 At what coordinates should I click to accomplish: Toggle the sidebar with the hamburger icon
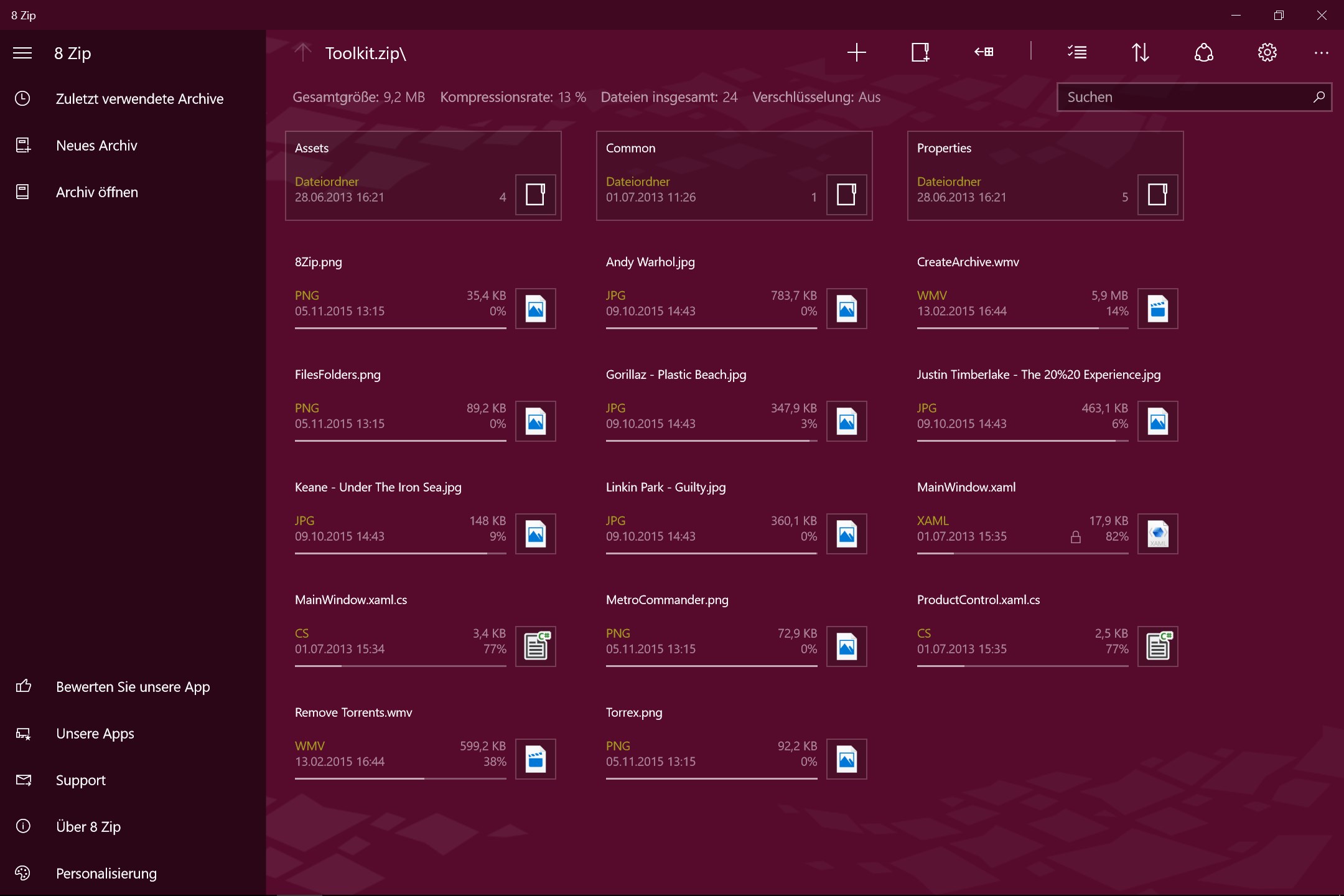click(x=22, y=53)
